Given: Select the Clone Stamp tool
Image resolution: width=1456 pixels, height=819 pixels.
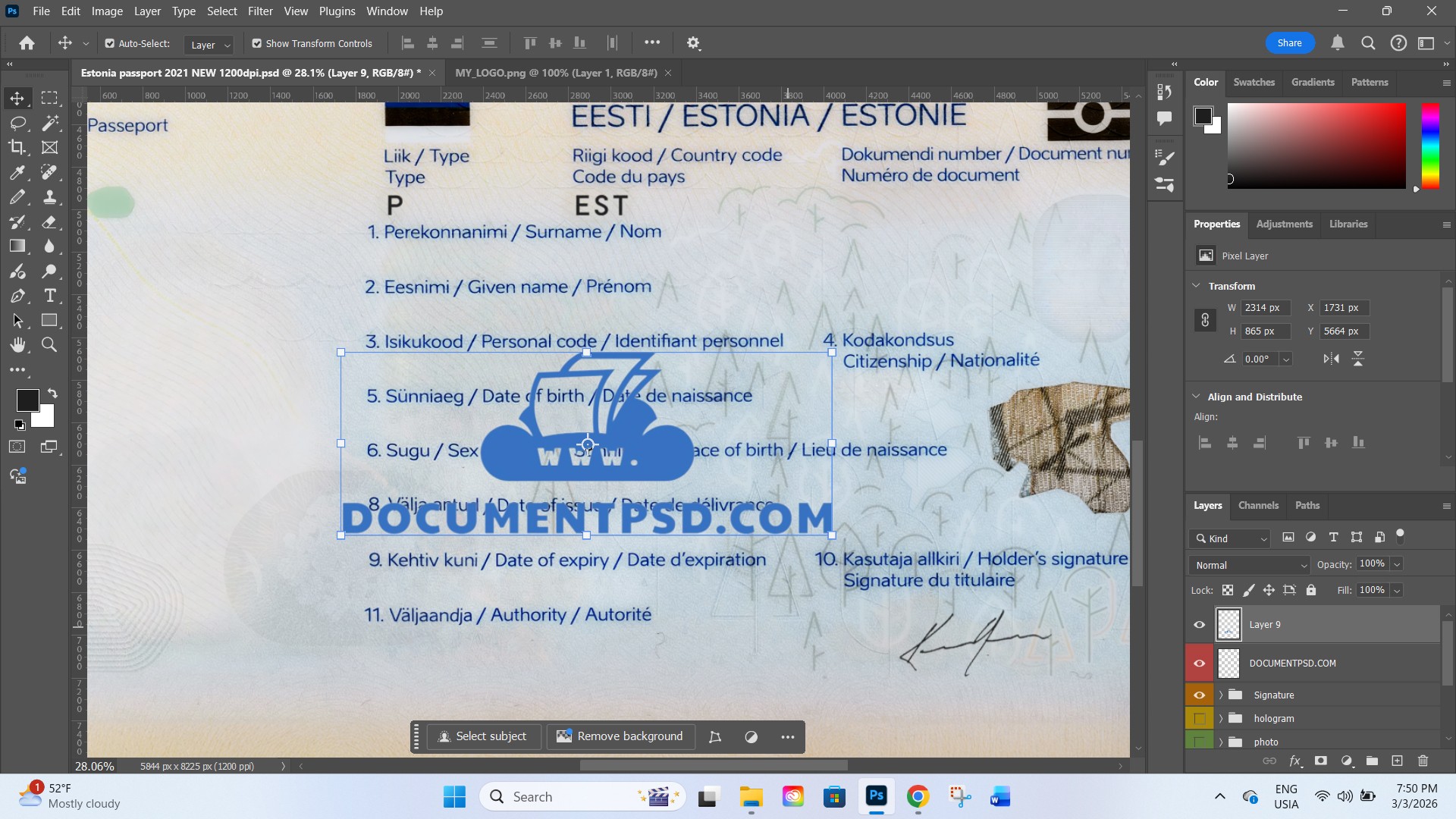Looking at the screenshot, I should (49, 197).
